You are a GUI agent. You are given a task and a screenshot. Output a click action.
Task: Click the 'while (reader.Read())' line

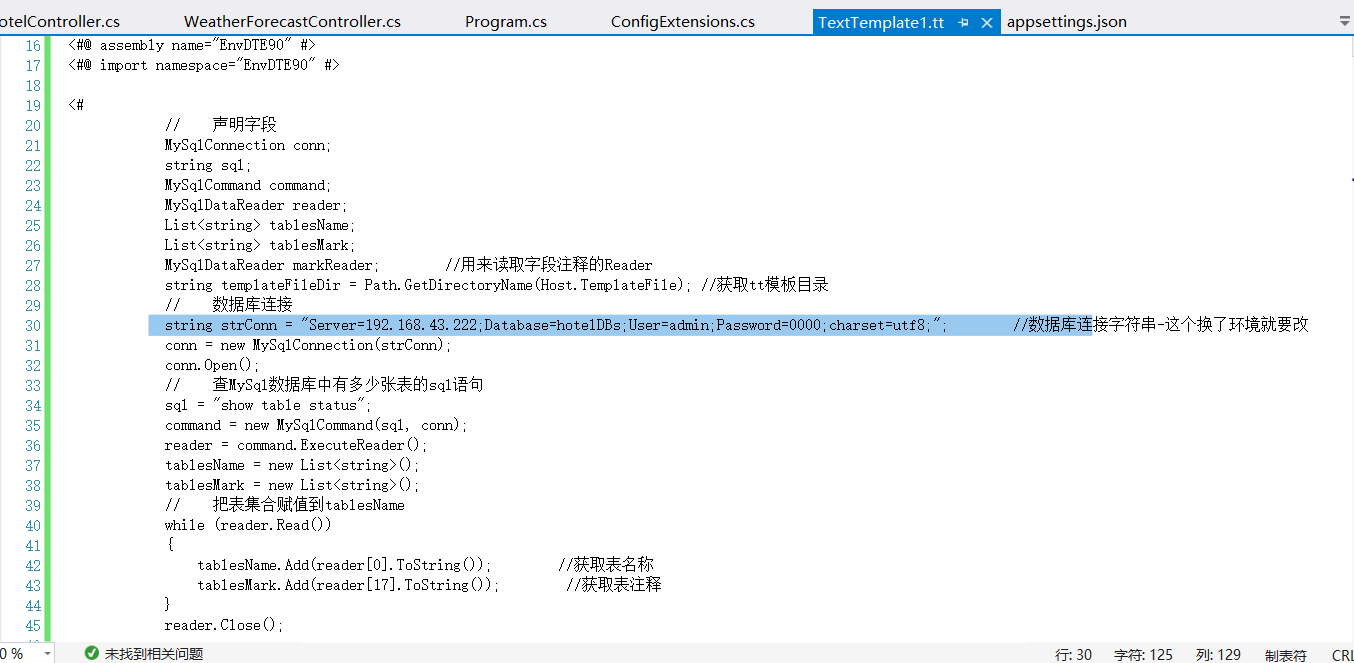tap(248, 525)
